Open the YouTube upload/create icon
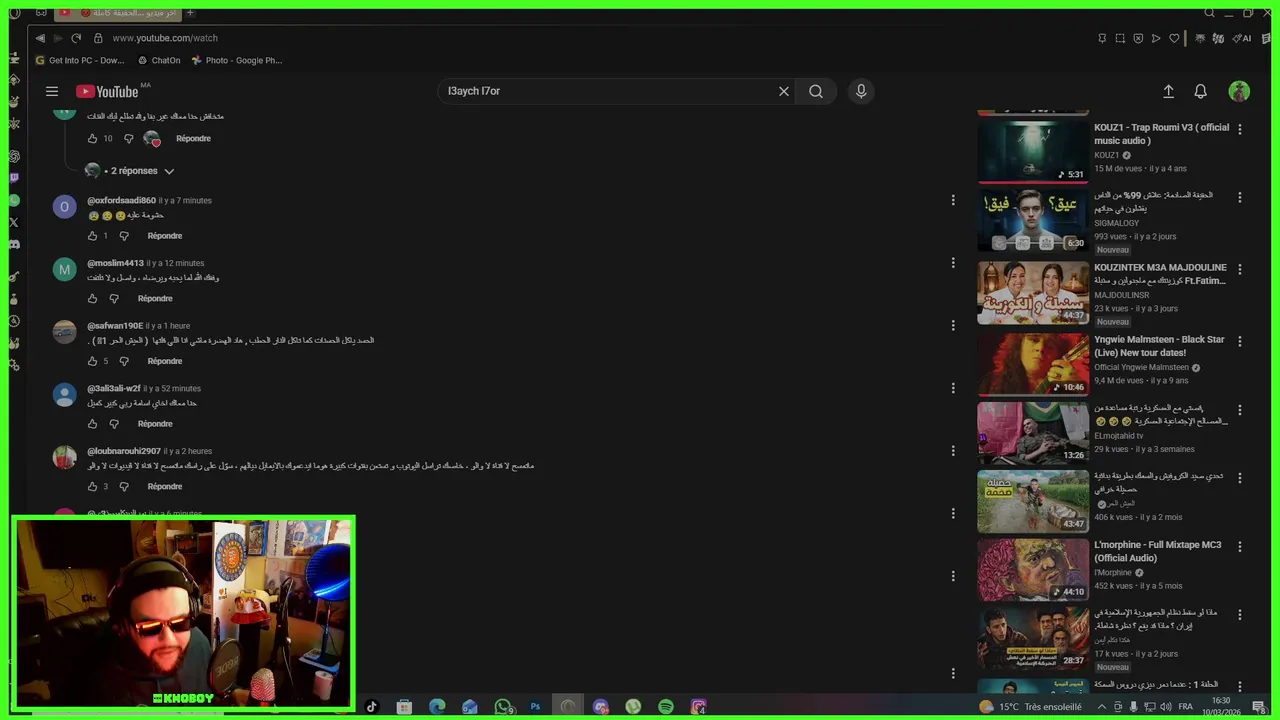The height and width of the screenshot is (720, 1280). [x=1168, y=91]
